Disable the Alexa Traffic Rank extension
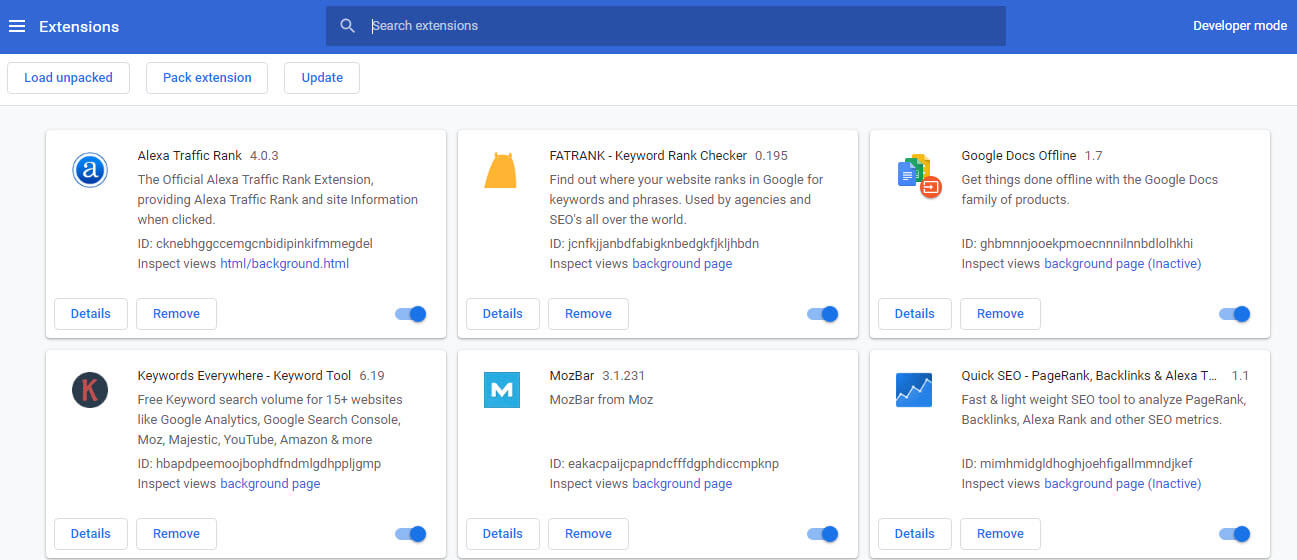Viewport: 1297px width, 560px height. pos(411,314)
